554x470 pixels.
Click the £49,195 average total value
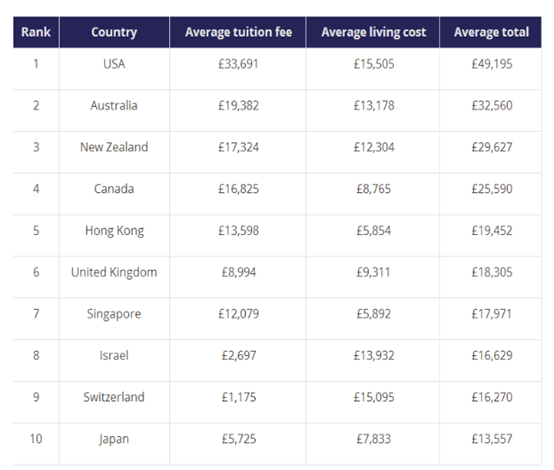492,64
